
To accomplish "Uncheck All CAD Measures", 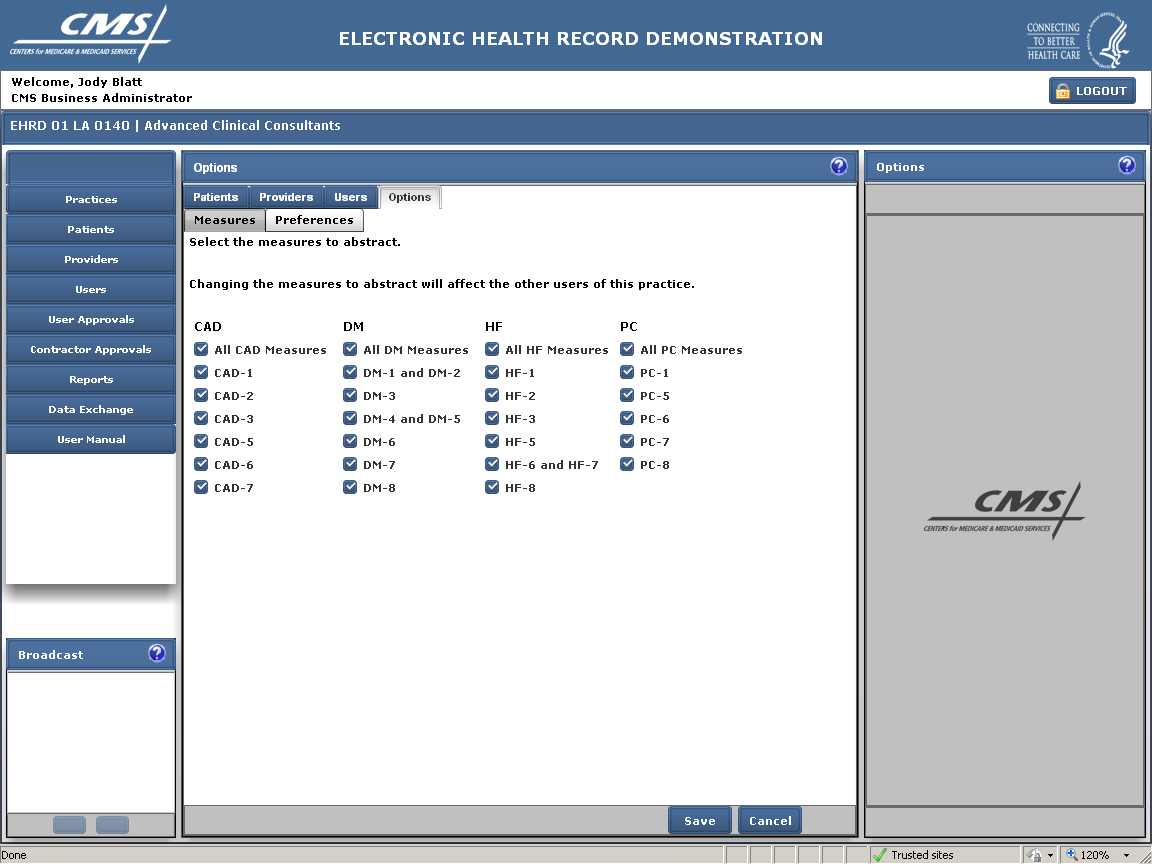I will click(x=201, y=349).
